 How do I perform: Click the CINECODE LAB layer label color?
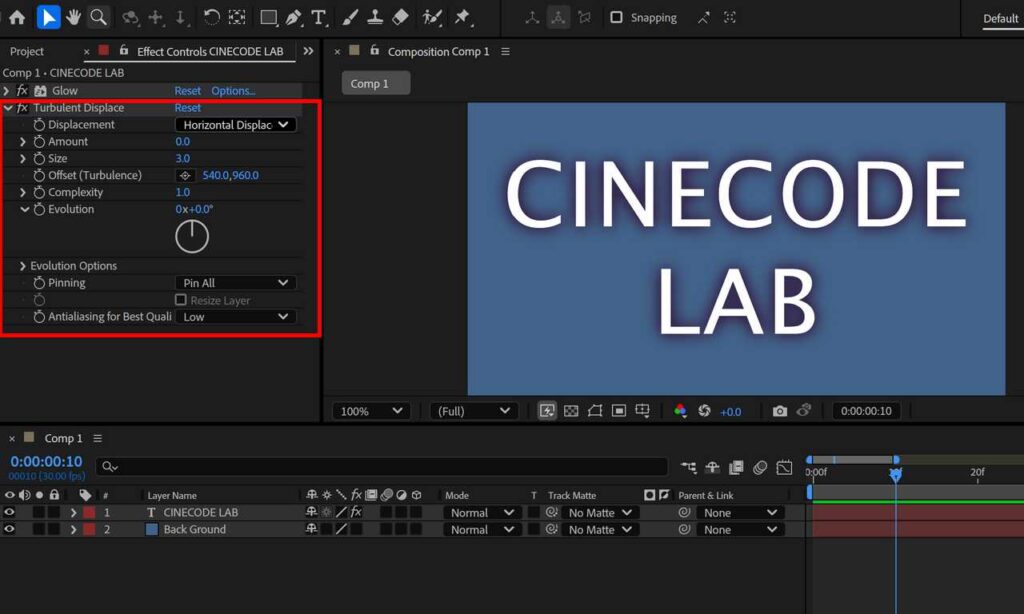[x=89, y=512]
